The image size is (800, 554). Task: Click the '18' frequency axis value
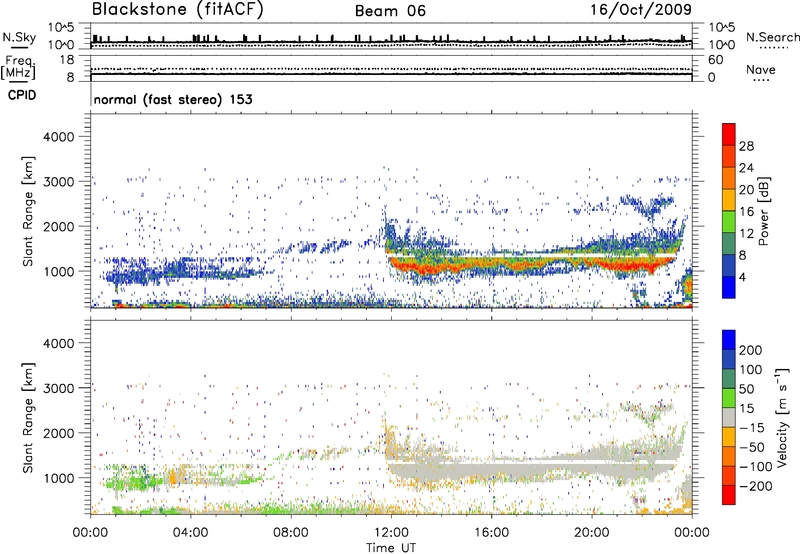pyautogui.click(x=67, y=60)
